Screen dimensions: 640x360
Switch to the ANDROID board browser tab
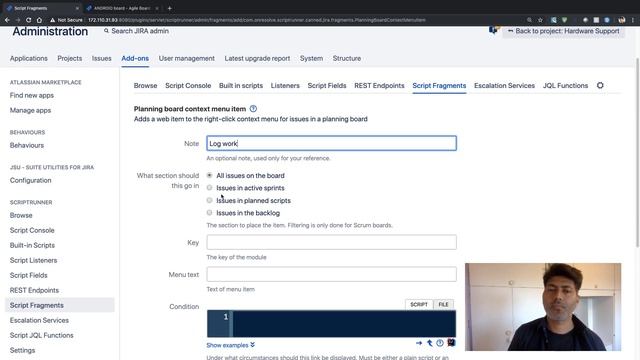tap(122, 8)
